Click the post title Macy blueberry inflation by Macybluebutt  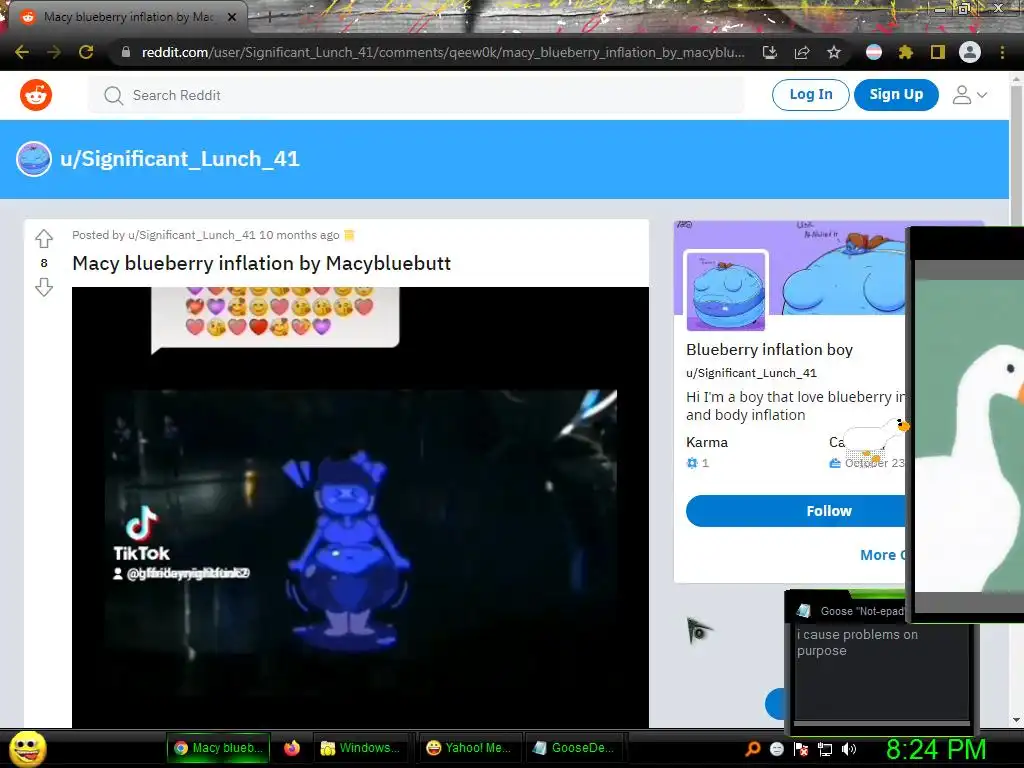(x=261, y=263)
